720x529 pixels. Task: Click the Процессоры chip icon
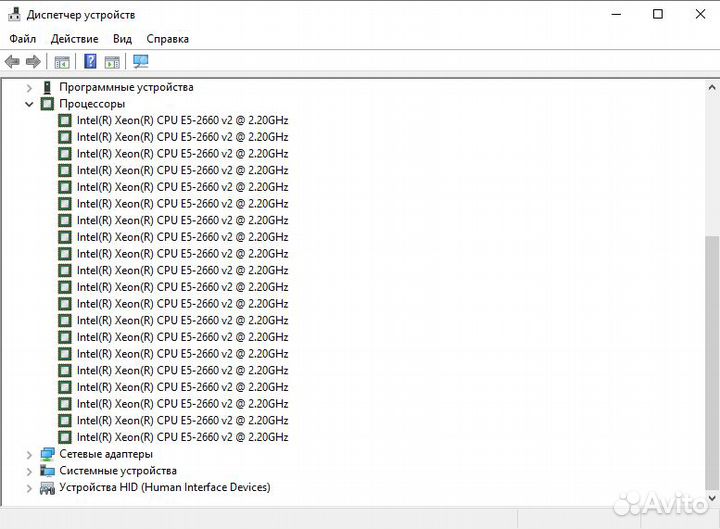(x=47, y=104)
